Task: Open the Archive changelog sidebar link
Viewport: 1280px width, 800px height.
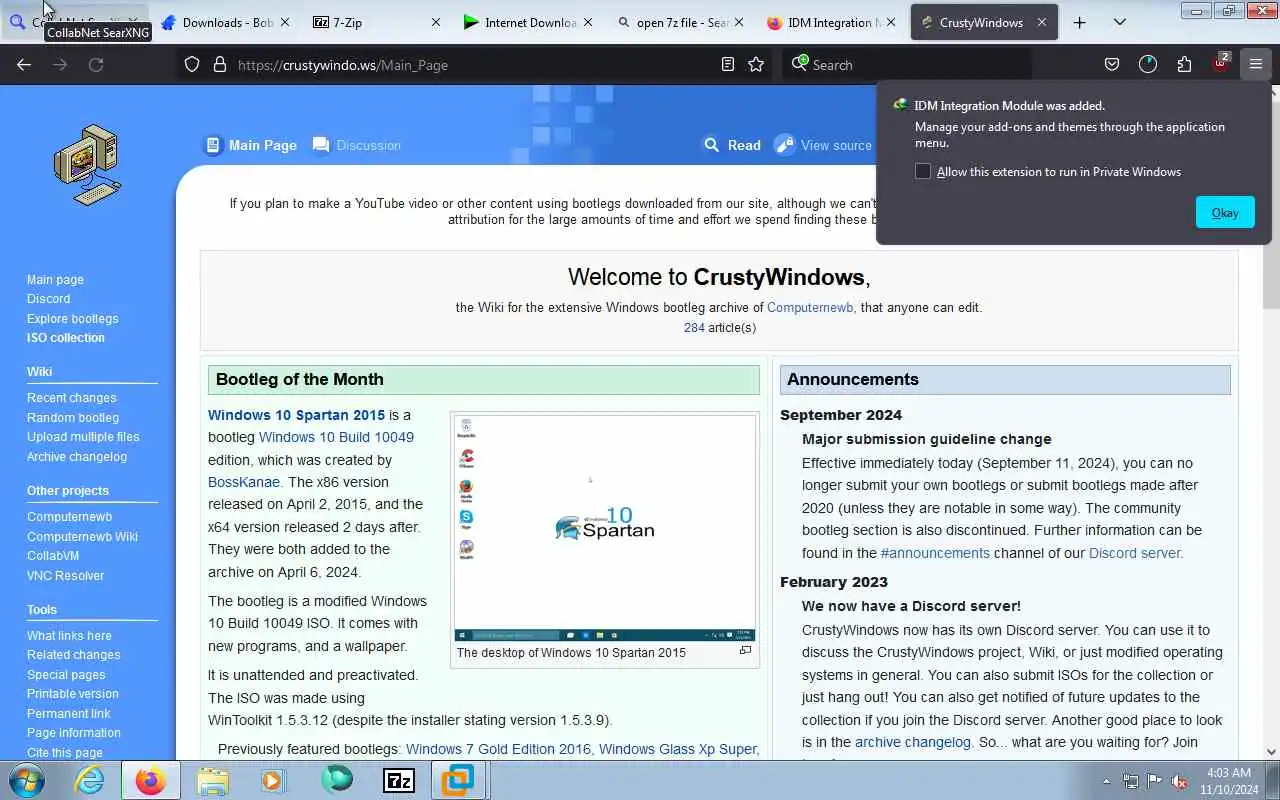Action: (77, 457)
